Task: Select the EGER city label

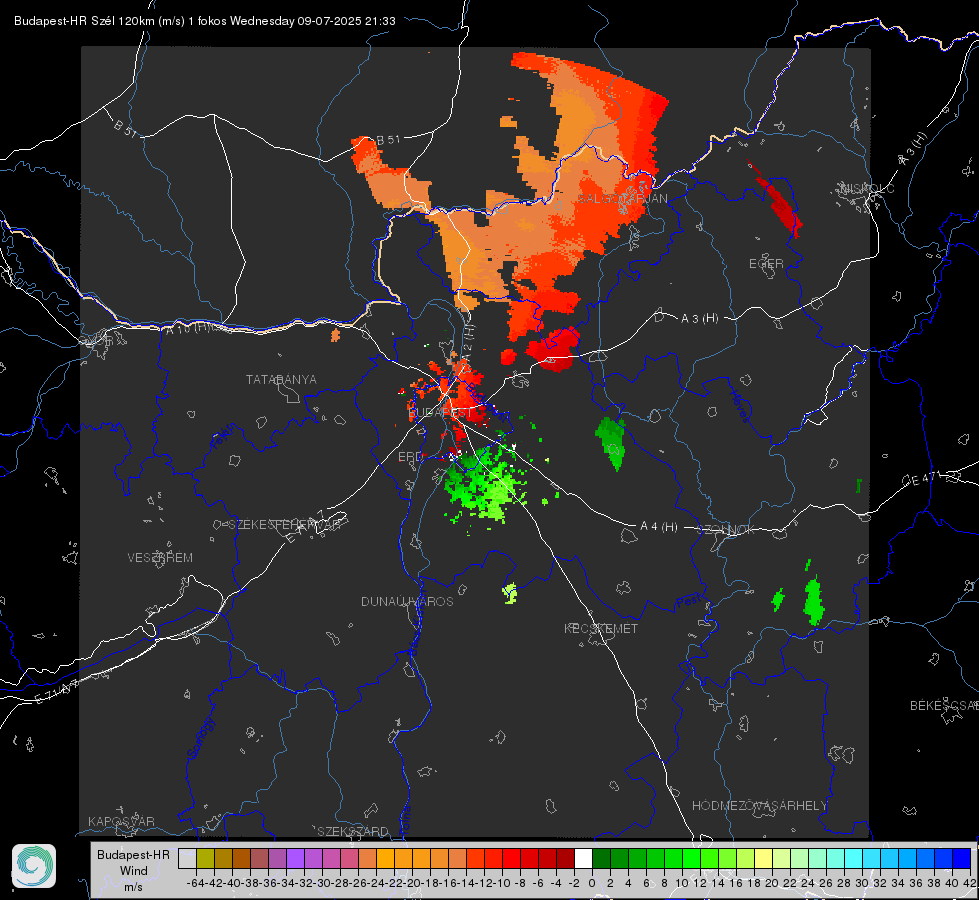Action: coord(766,264)
